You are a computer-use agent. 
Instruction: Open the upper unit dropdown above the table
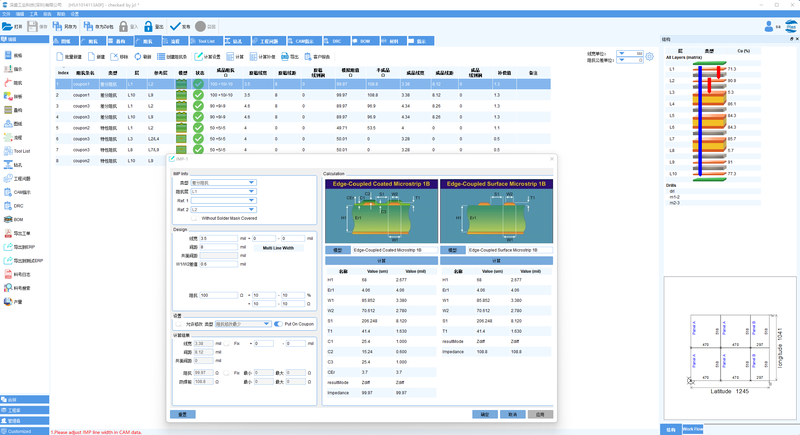[630, 53]
